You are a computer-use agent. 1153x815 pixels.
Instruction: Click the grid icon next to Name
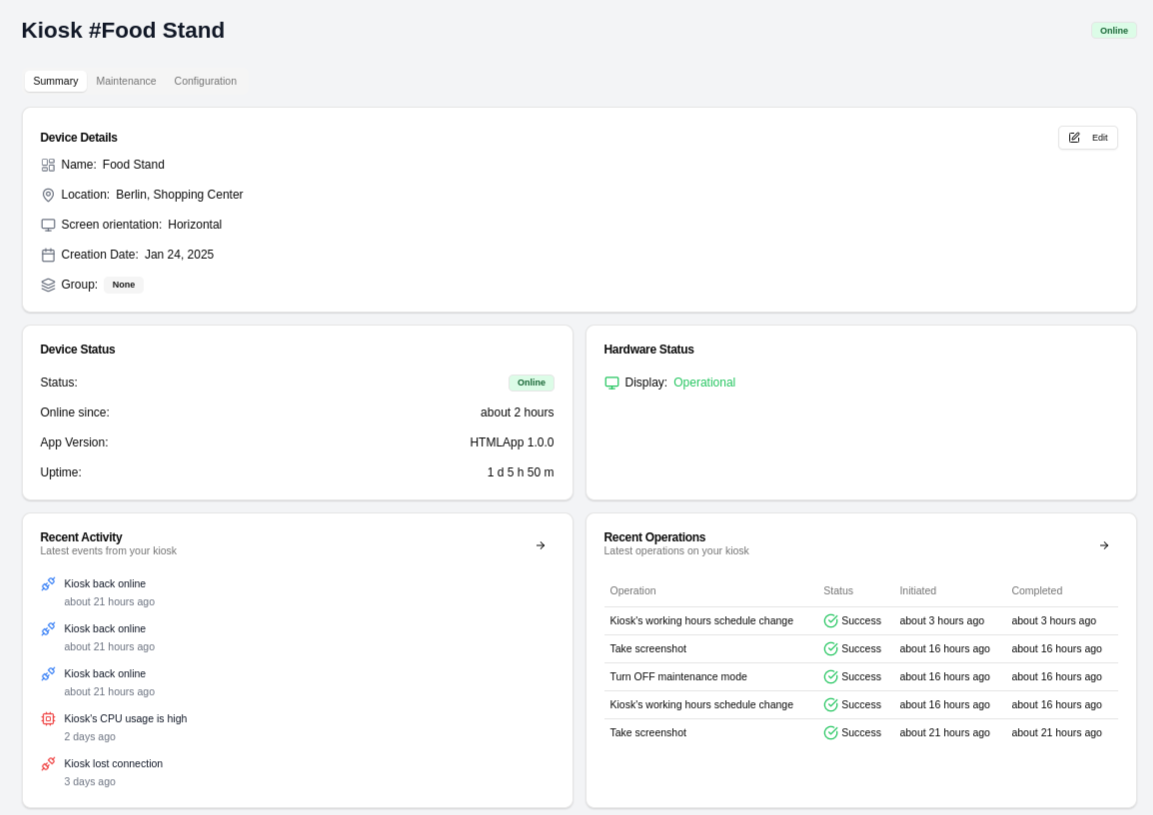48,165
